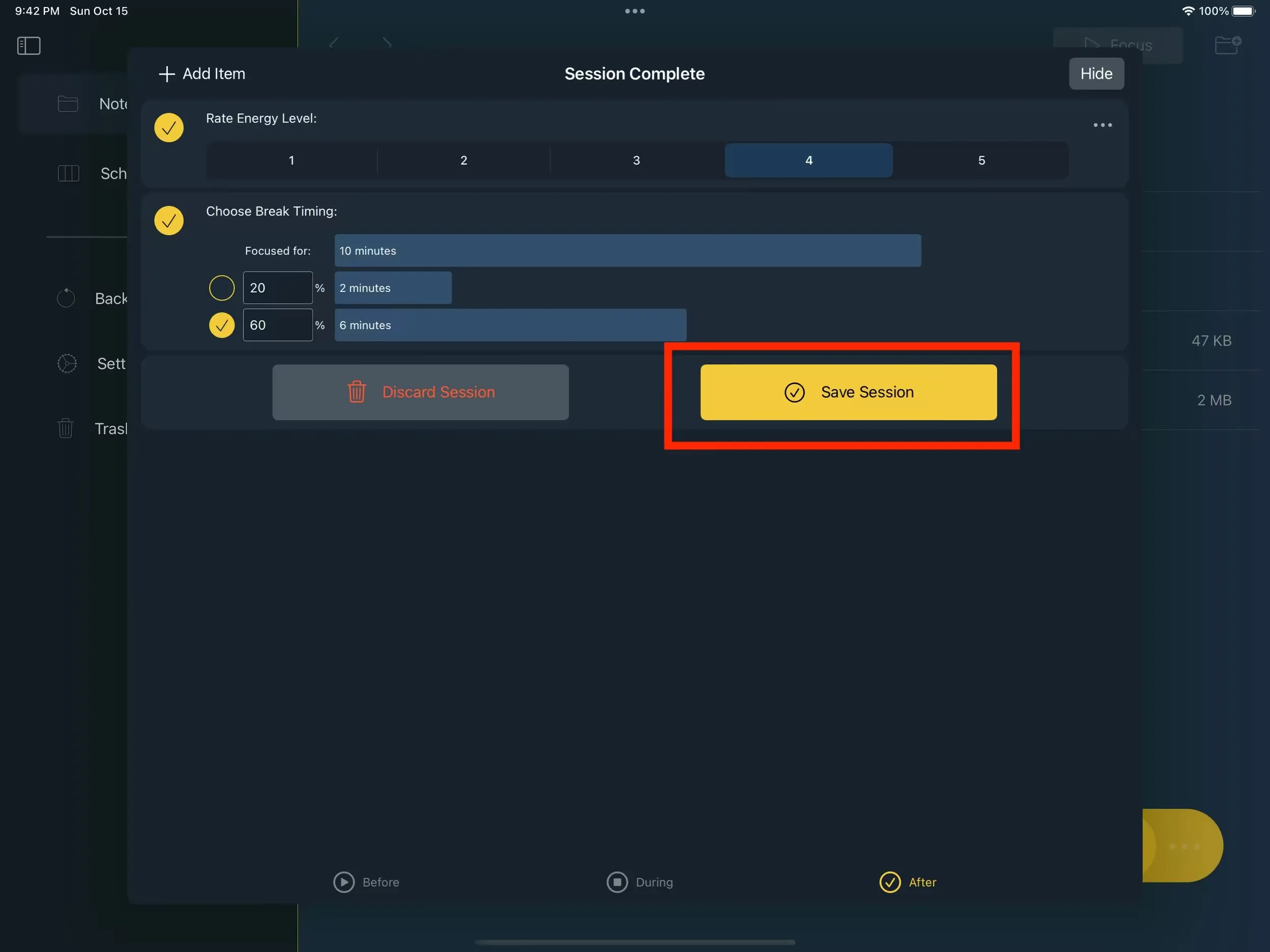This screenshot has height=952, width=1270.
Task: Select energy level 2
Action: click(x=464, y=160)
